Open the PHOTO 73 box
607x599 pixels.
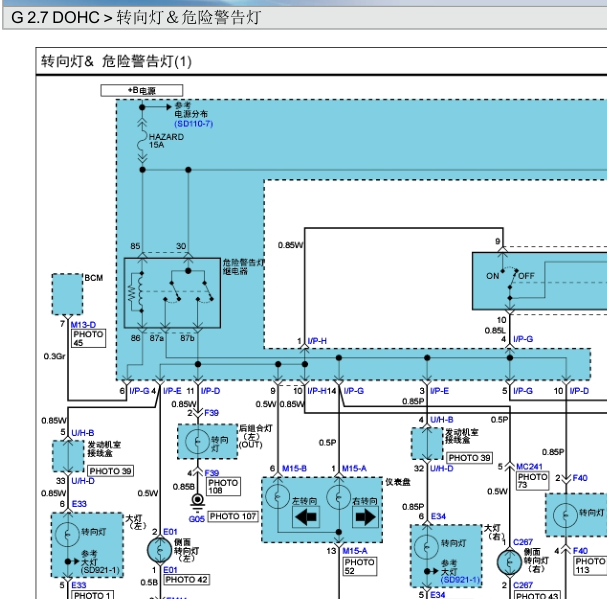(532, 481)
